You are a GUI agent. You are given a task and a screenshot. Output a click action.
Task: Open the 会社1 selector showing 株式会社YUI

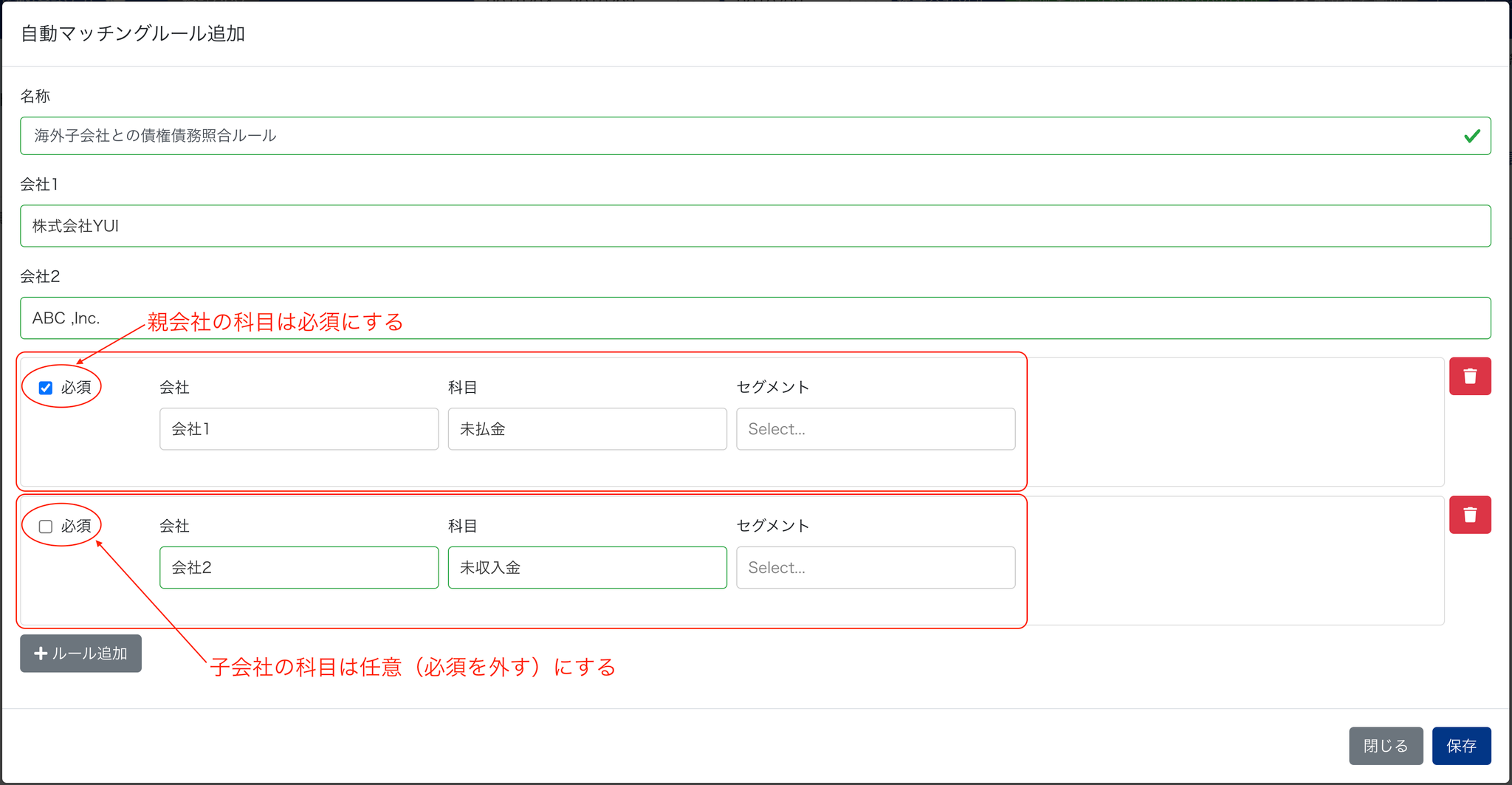pyautogui.click(x=755, y=226)
